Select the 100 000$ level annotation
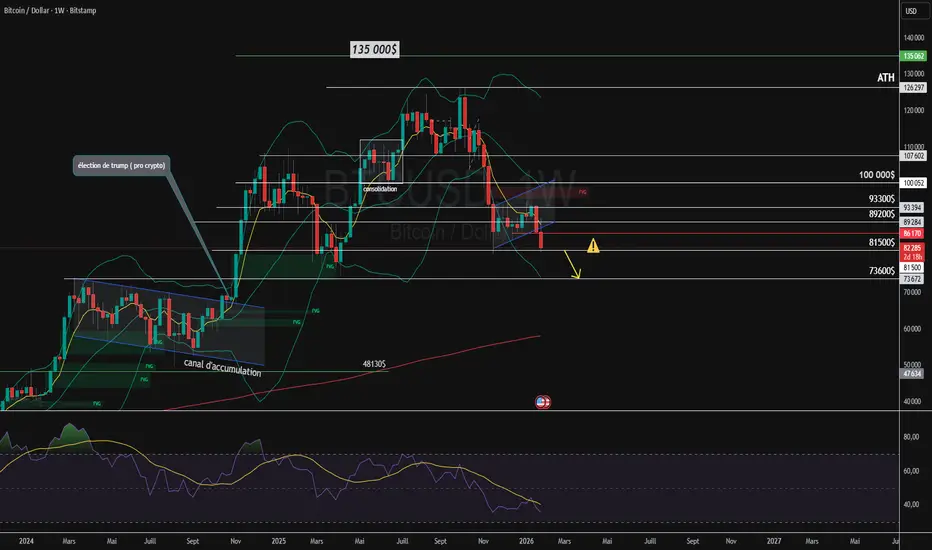The image size is (932, 550). (877, 175)
